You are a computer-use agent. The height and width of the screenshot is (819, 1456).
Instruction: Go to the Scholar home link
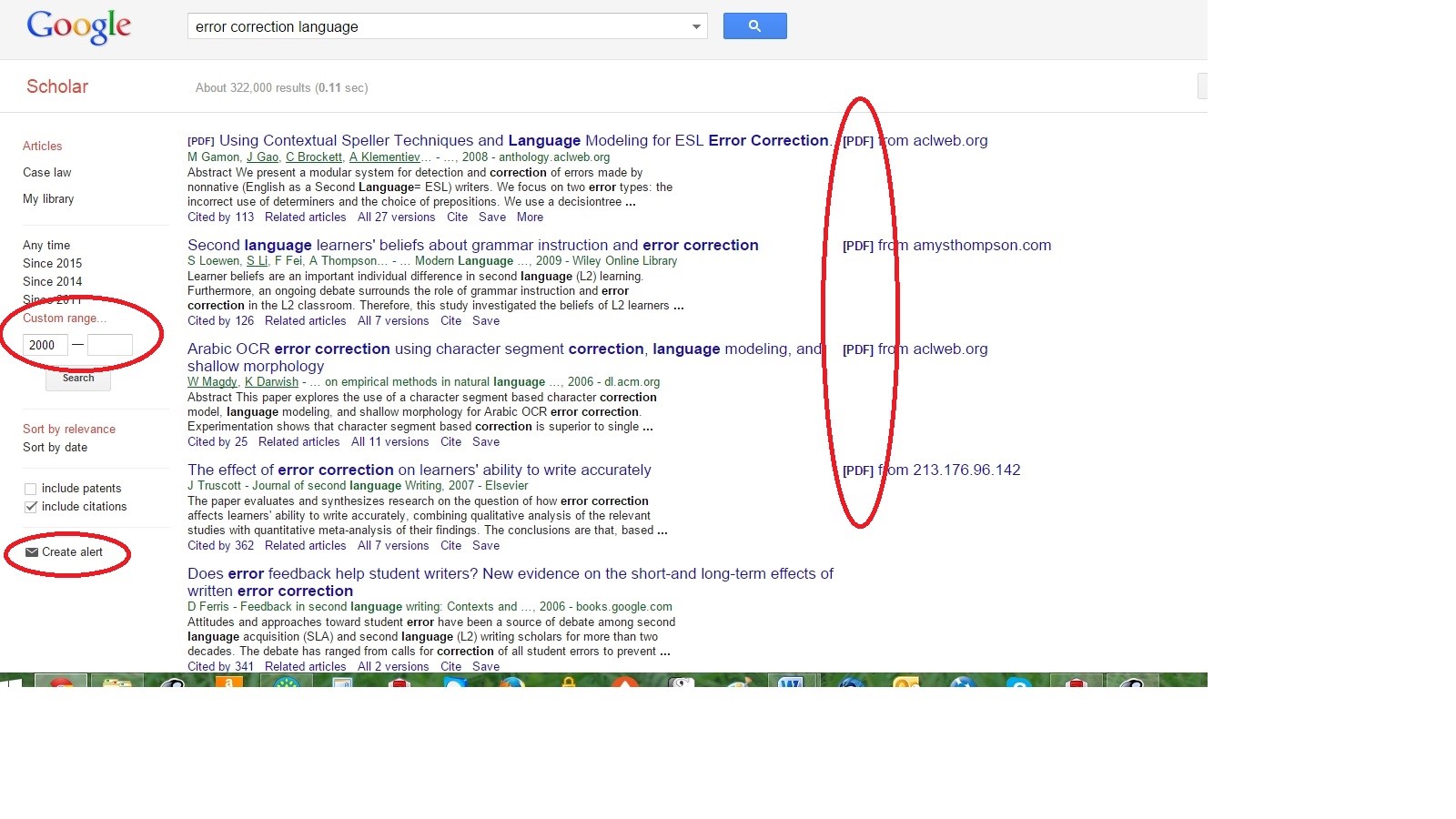click(57, 86)
